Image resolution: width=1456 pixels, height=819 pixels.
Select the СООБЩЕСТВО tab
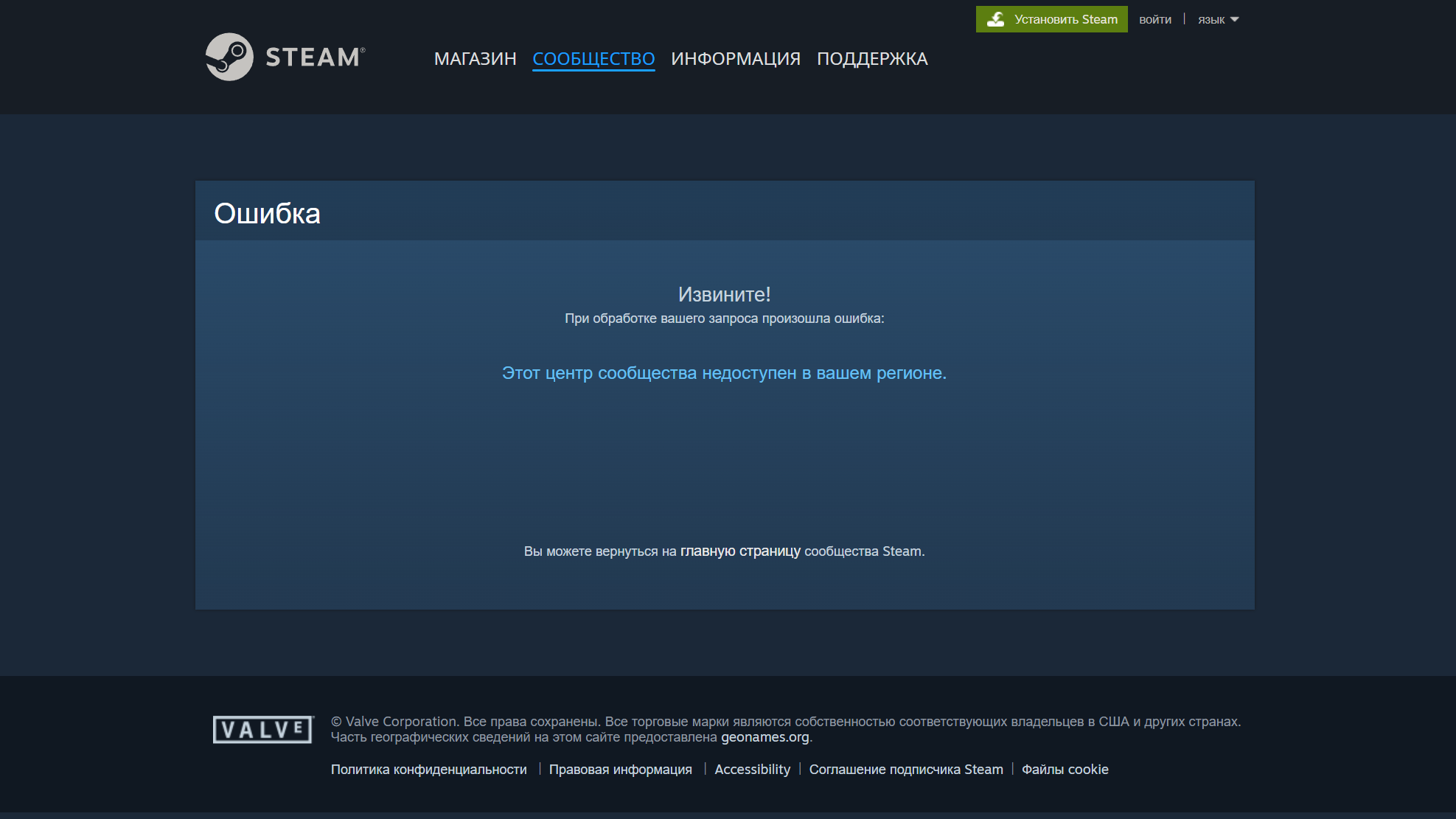593,59
